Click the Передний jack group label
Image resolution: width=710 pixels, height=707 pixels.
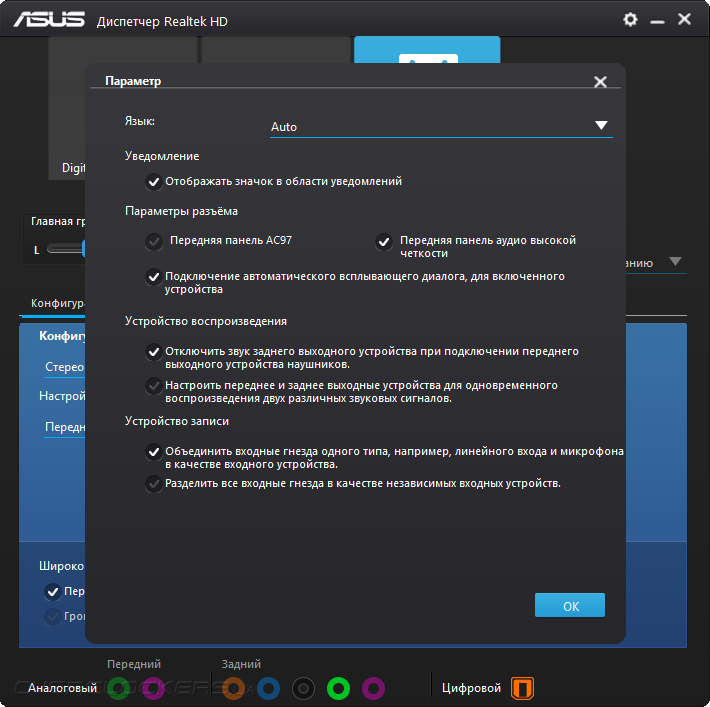(134, 664)
